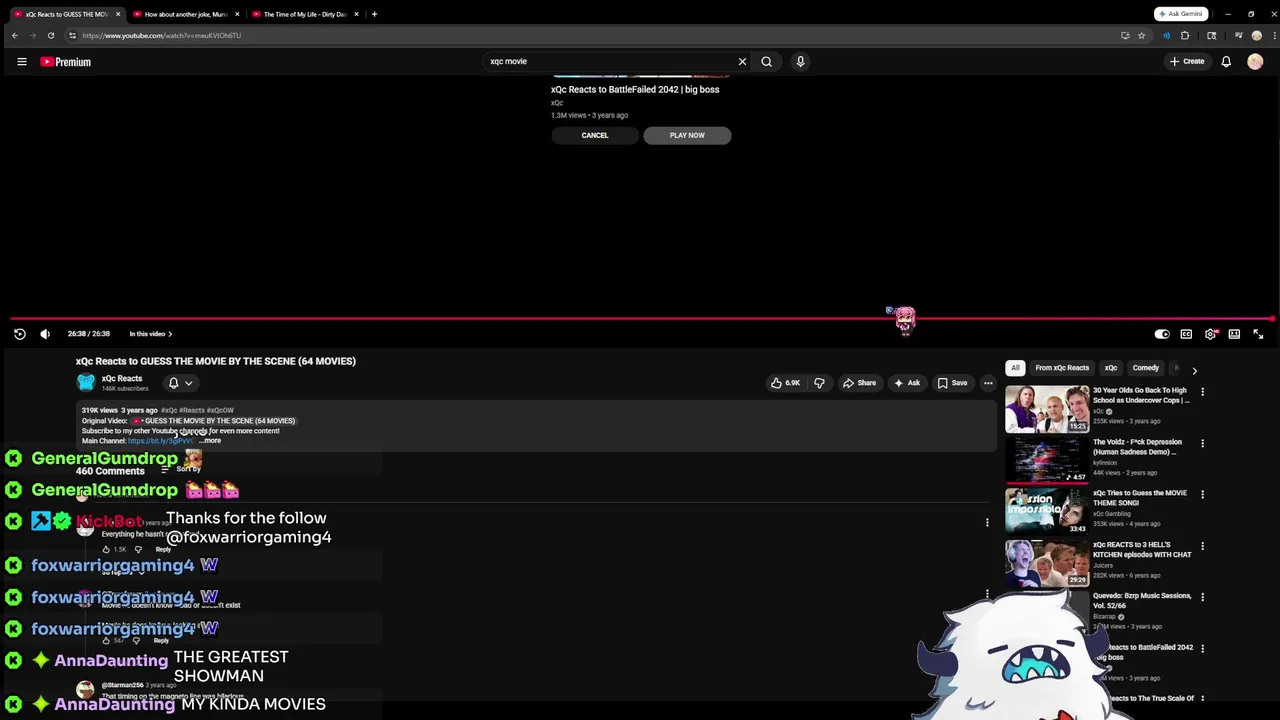Show more filter chips with the right arrow
Image resolution: width=1280 pixels, height=720 pixels.
pos(1194,371)
